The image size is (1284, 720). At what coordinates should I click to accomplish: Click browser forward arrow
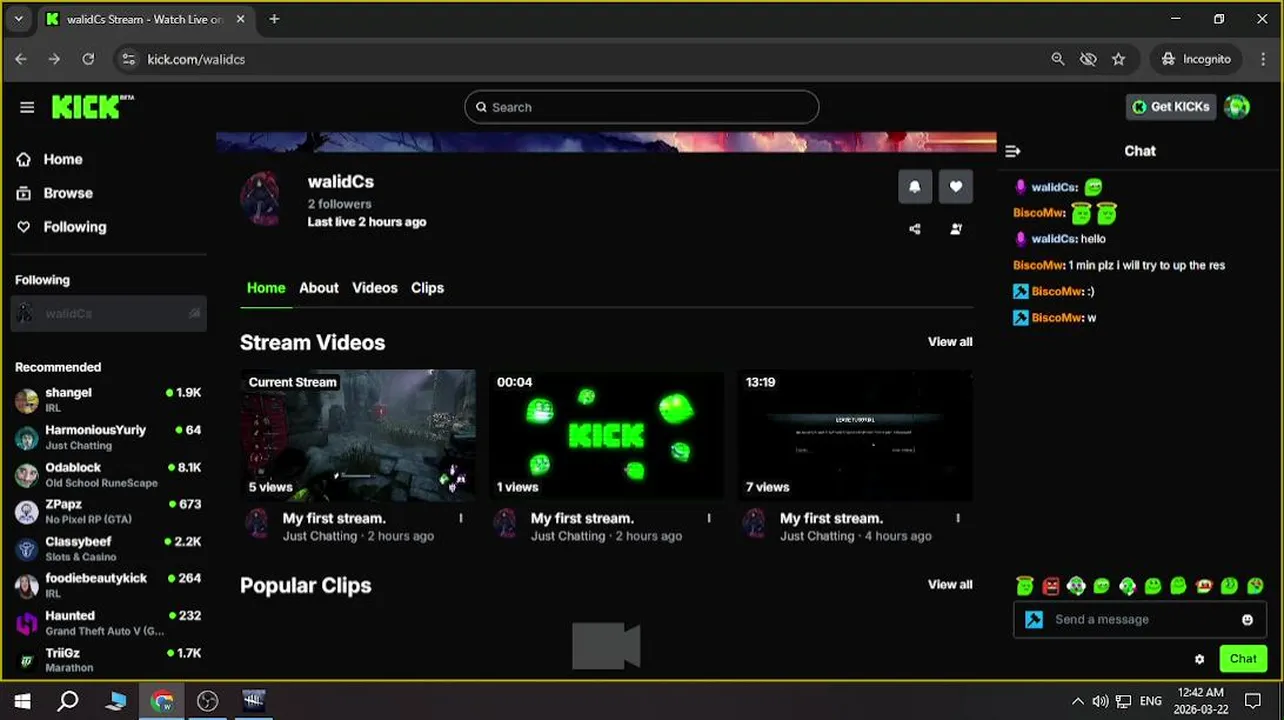pos(54,59)
